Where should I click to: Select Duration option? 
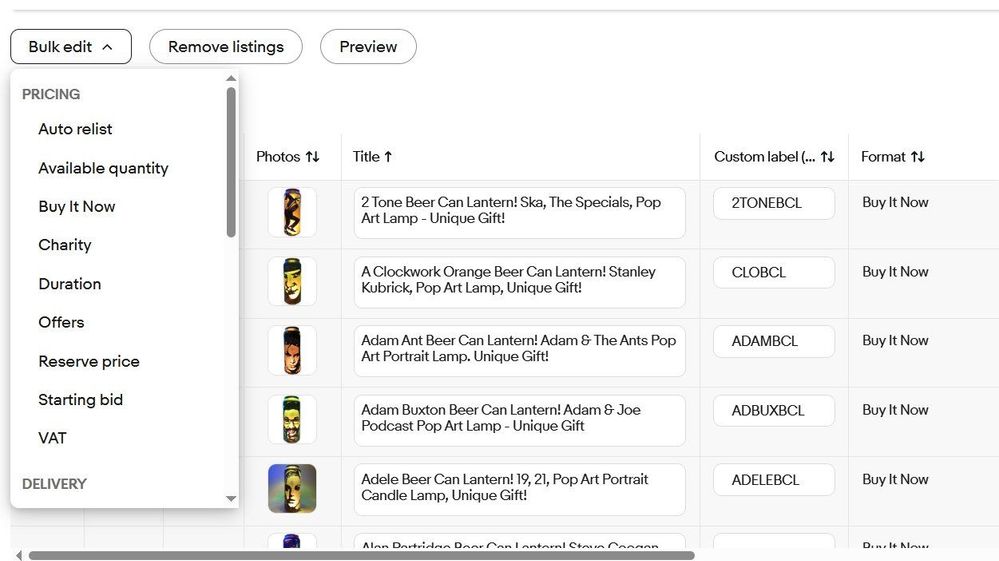click(x=69, y=284)
